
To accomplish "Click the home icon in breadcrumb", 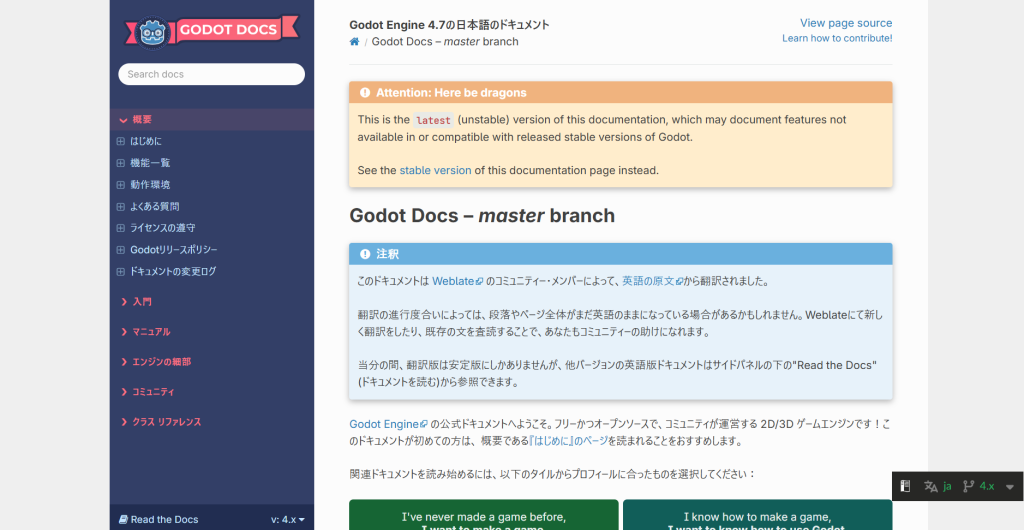I will point(355,42).
